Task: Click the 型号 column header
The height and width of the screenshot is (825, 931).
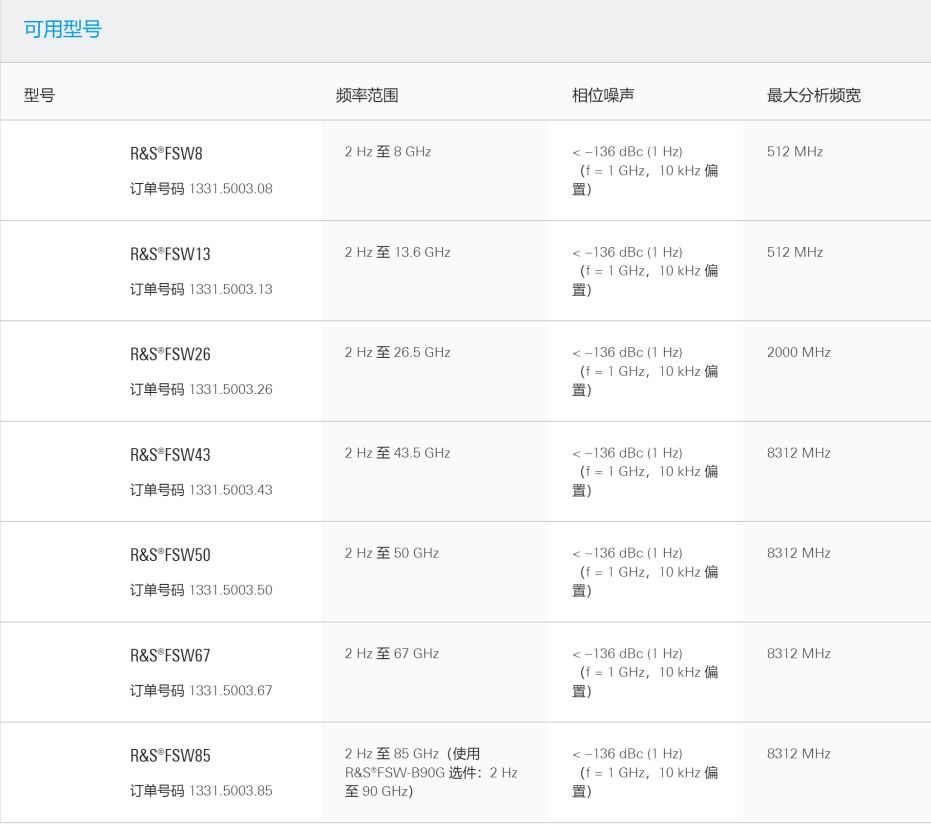Action: coord(39,95)
